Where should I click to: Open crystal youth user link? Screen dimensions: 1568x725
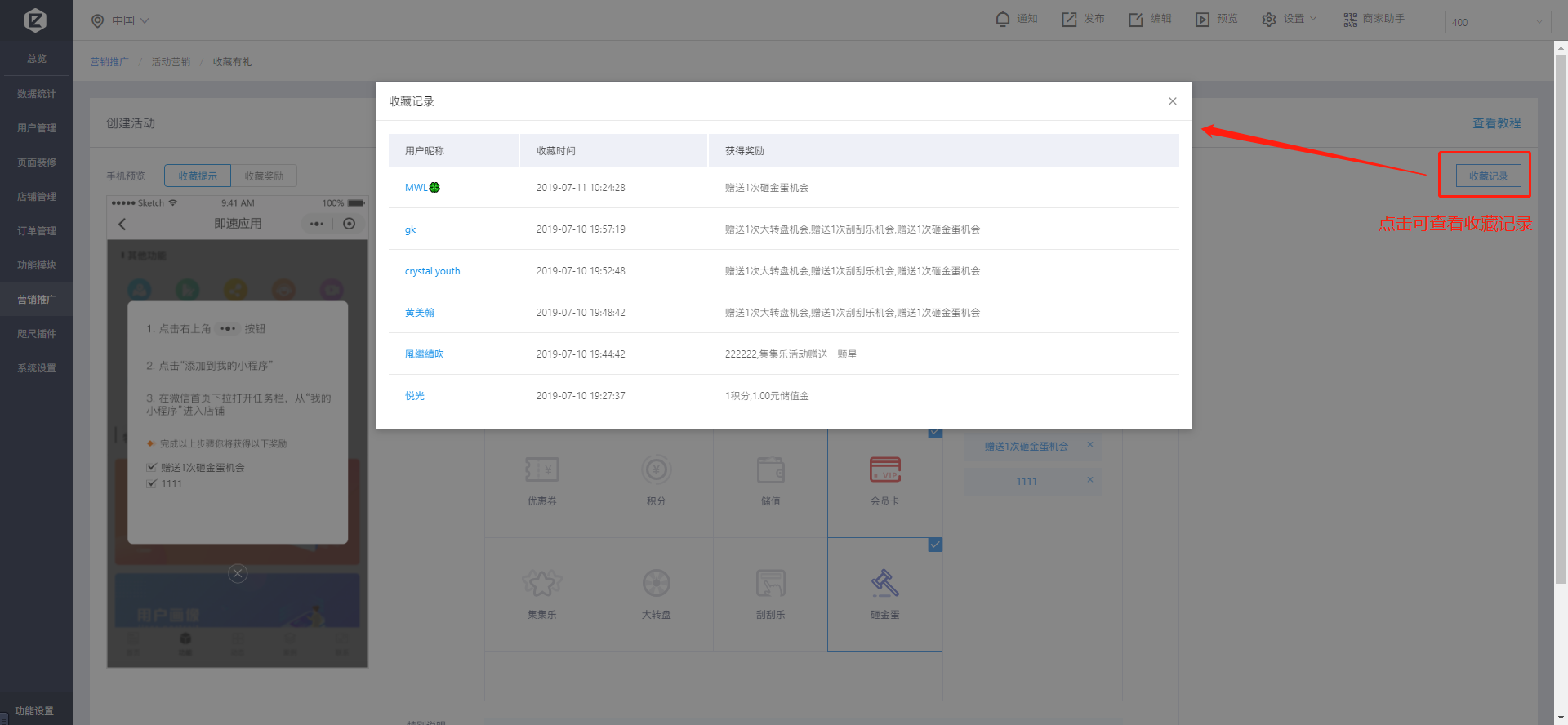432,271
